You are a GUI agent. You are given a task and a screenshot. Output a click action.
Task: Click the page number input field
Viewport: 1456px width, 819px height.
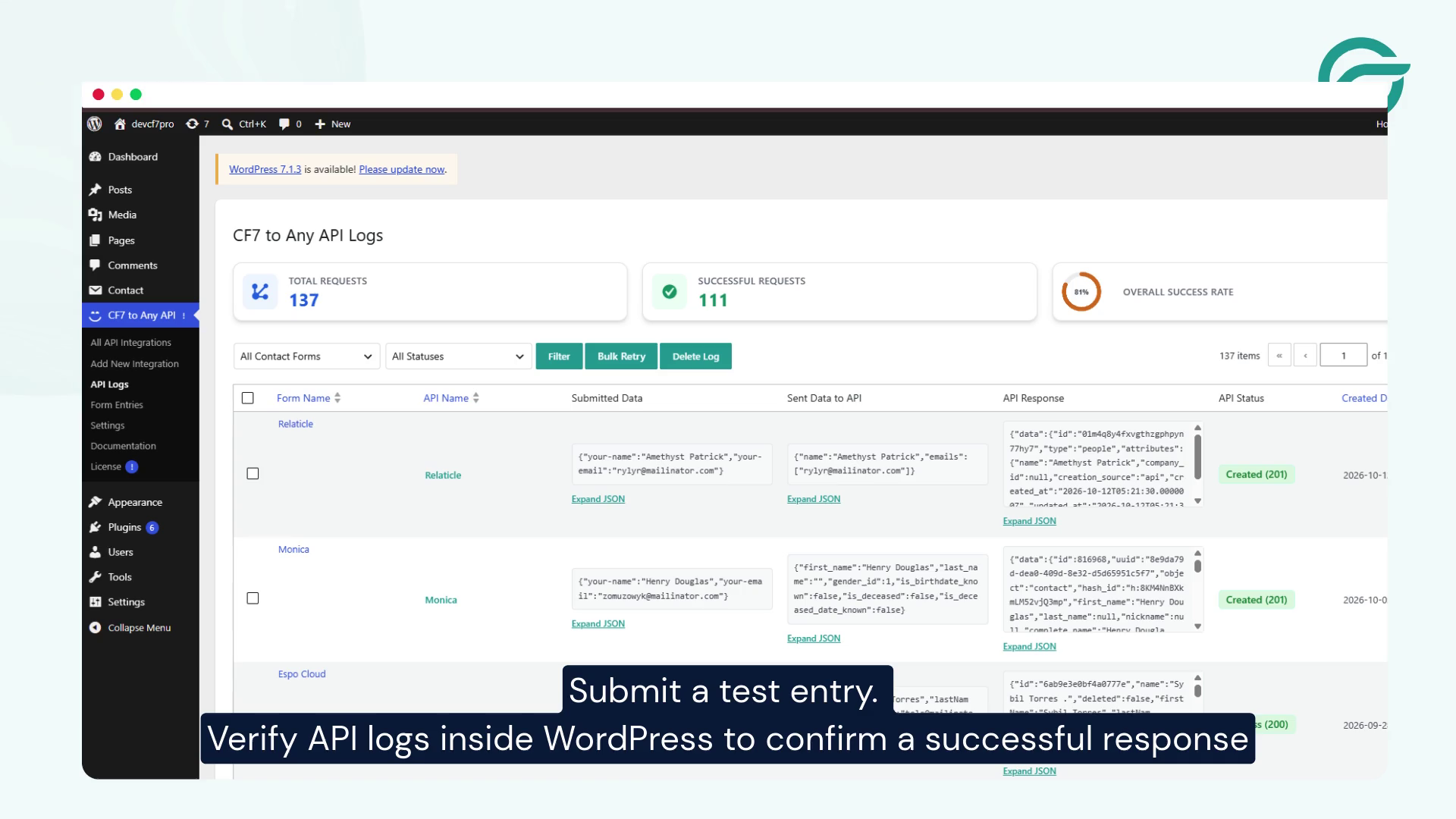pos(1343,356)
